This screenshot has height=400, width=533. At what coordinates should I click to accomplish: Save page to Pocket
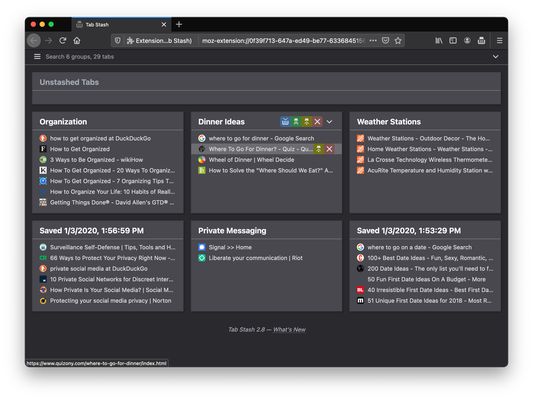click(x=385, y=40)
